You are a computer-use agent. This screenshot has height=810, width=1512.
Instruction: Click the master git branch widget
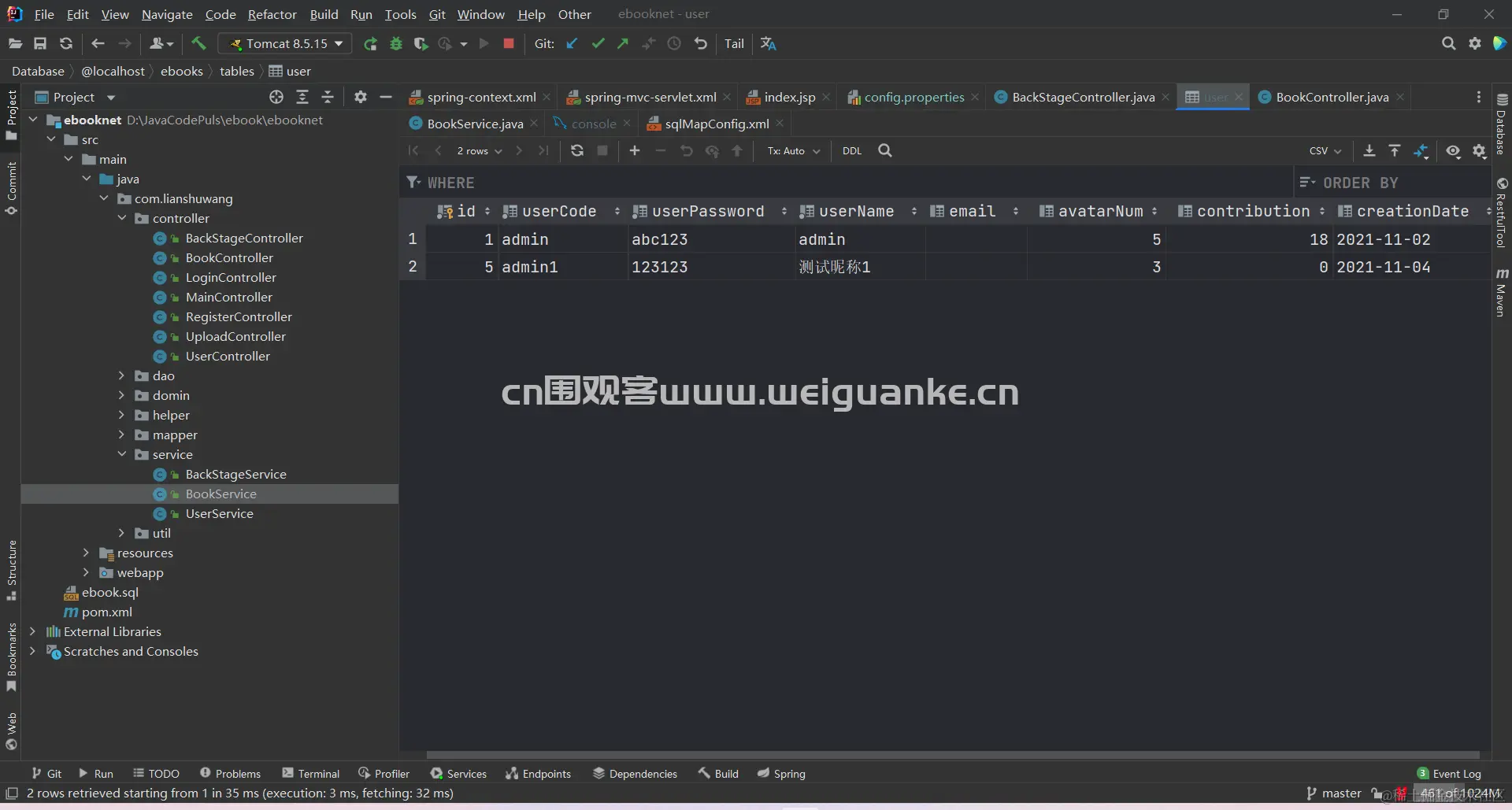point(1333,793)
